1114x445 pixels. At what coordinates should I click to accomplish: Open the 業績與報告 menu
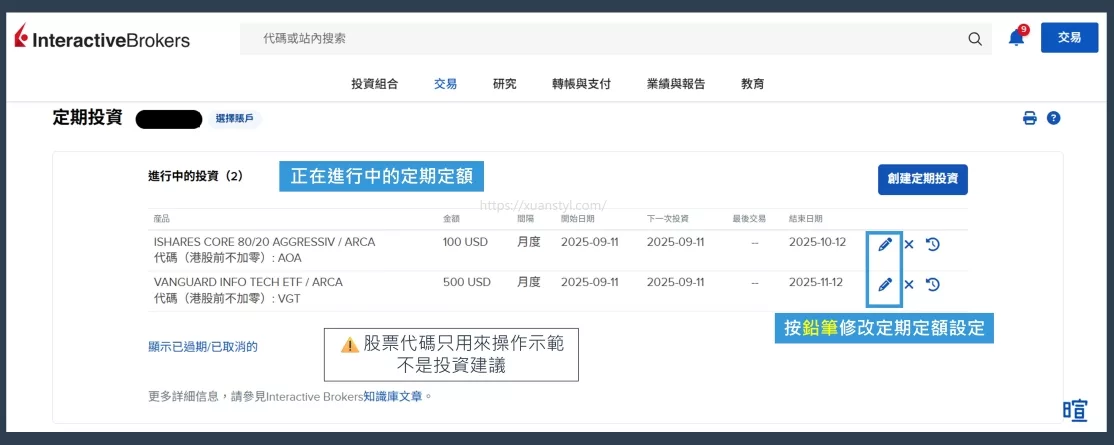(x=676, y=84)
